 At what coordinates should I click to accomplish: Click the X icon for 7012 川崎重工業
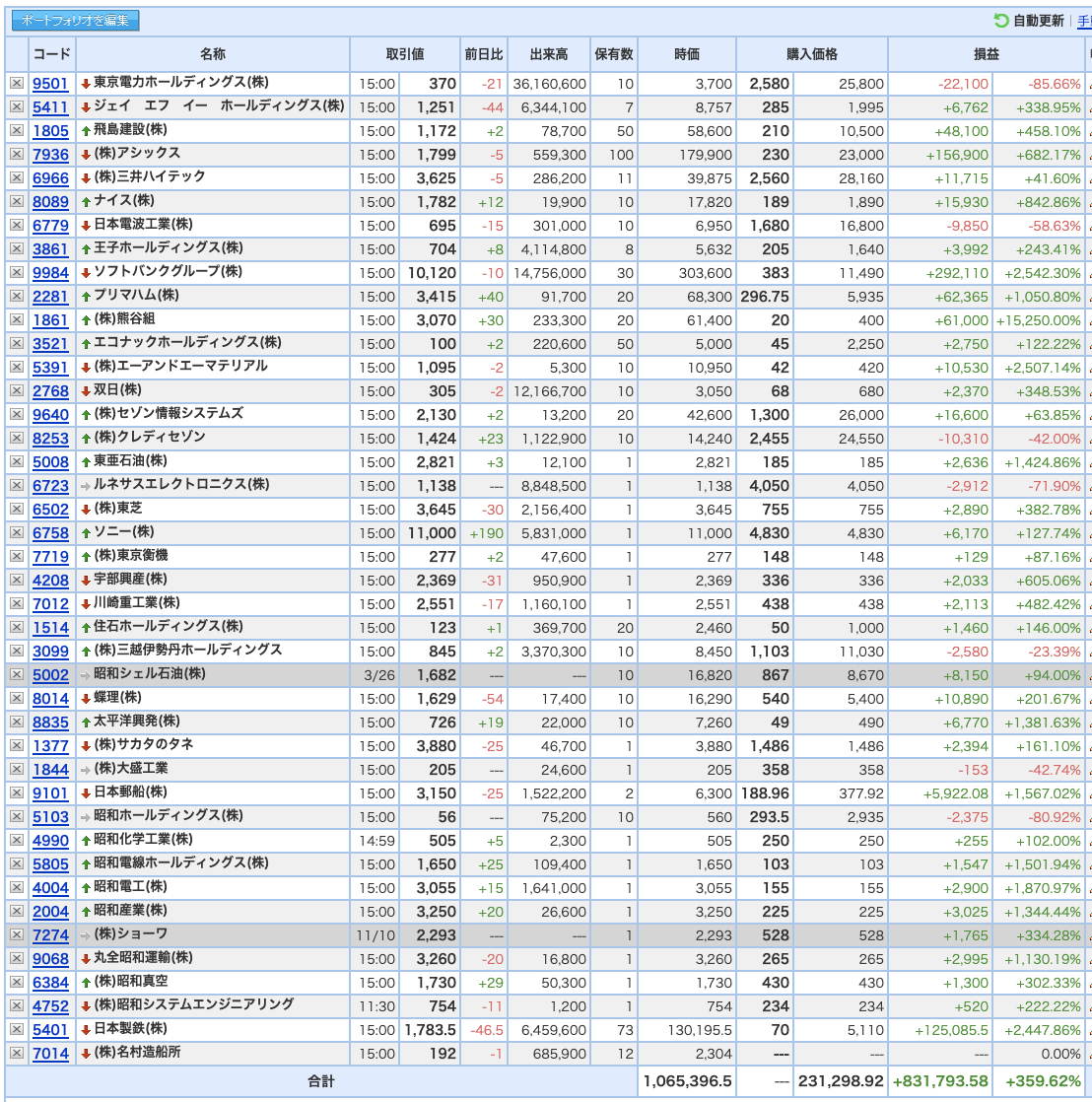pos(17,603)
